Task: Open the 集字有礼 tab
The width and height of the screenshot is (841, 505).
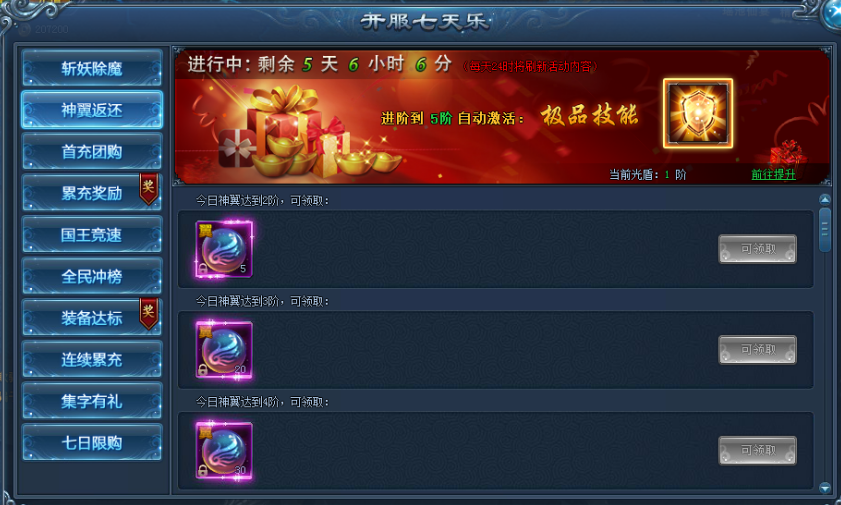Action: (92, 401)
